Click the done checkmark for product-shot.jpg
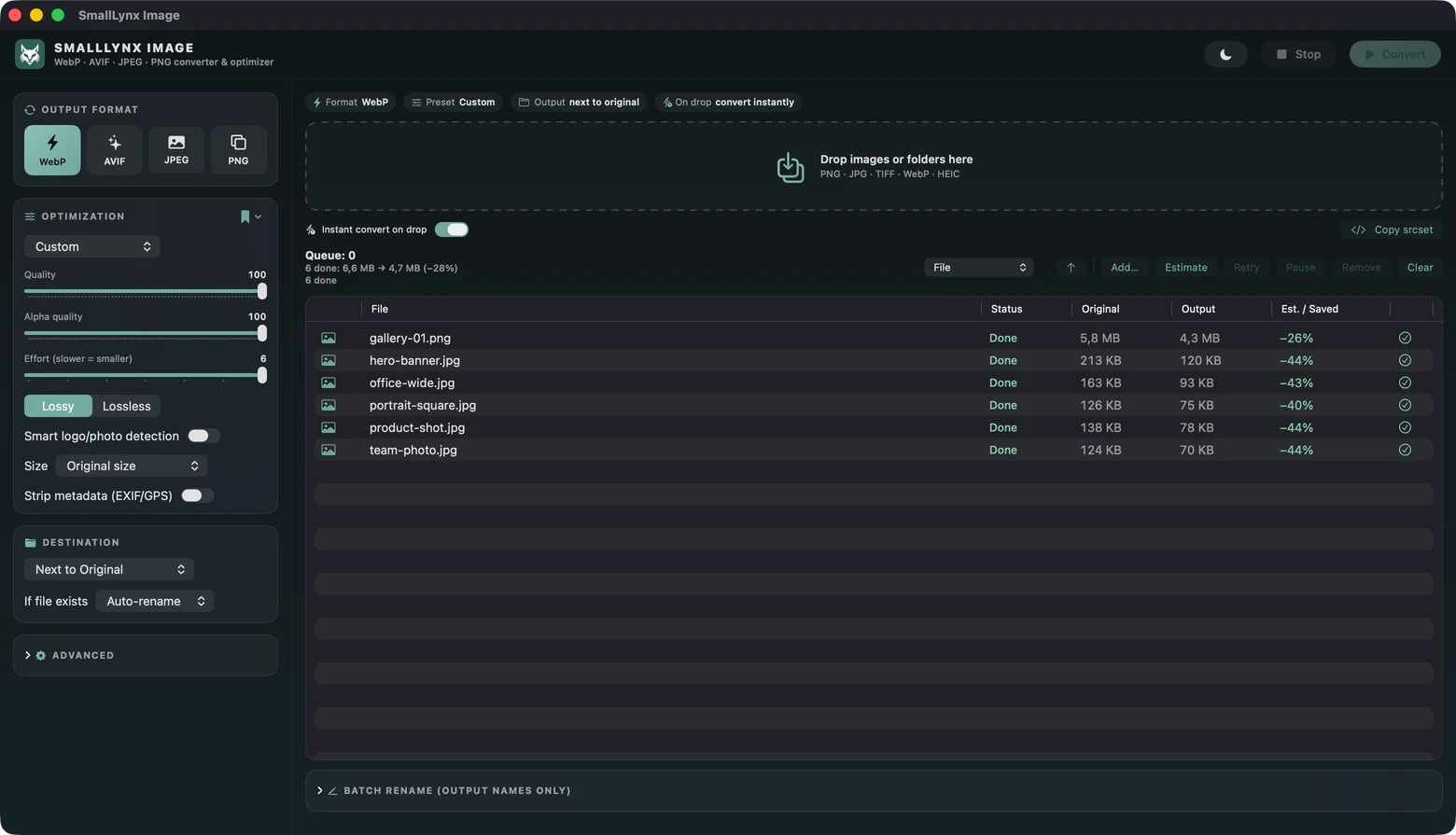 coord(1405,427)
